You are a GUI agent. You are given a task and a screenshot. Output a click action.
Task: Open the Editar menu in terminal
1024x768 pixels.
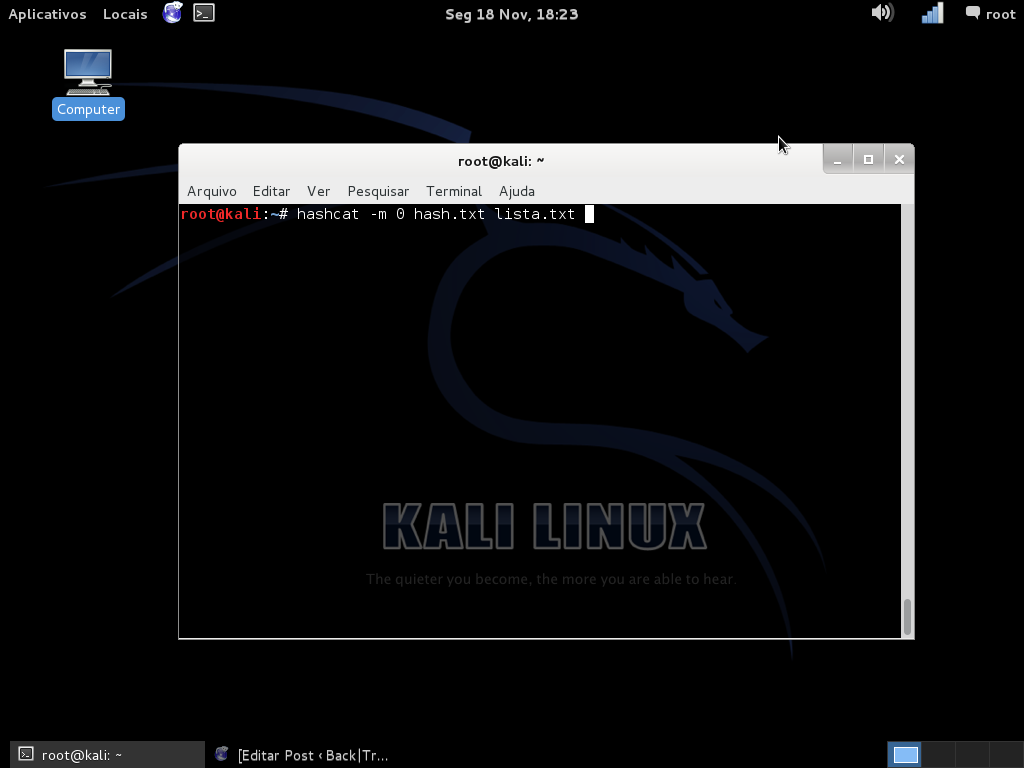[x=271, y=191]
